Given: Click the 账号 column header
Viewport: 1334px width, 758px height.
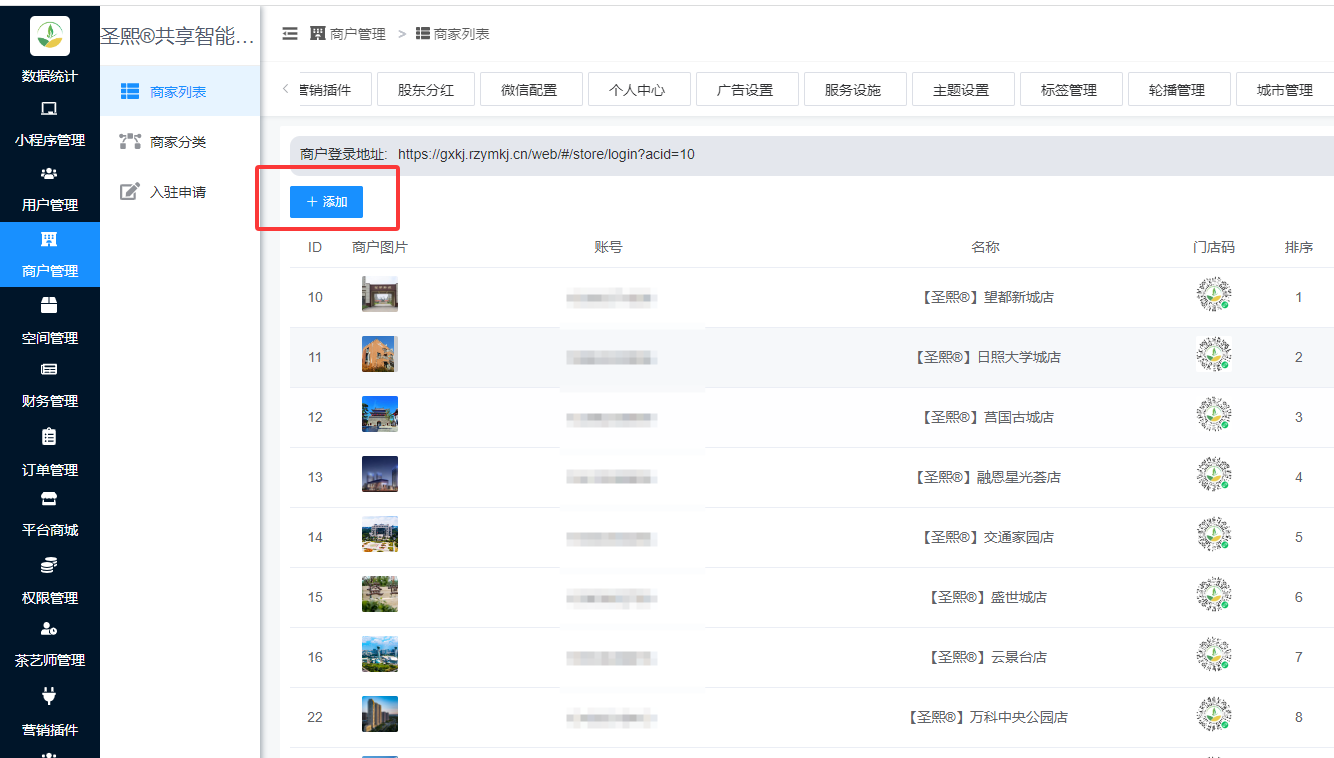Looking at the screenshot, I should click(x=608, y=247).
